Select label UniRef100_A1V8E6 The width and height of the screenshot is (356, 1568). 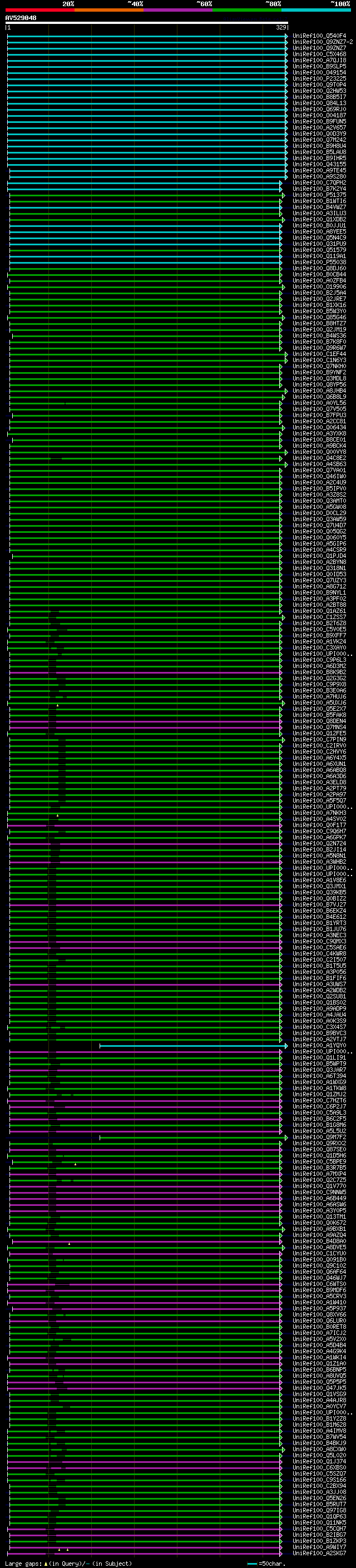pos(319,880)
